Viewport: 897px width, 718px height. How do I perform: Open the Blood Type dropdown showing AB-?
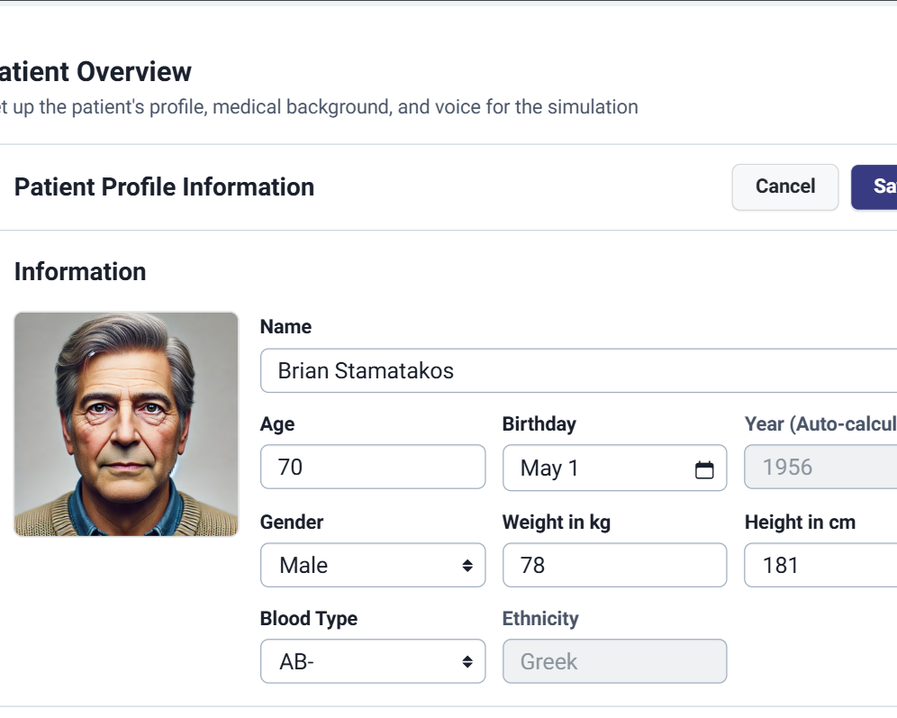pyautogui.click(x=372, y=661)
